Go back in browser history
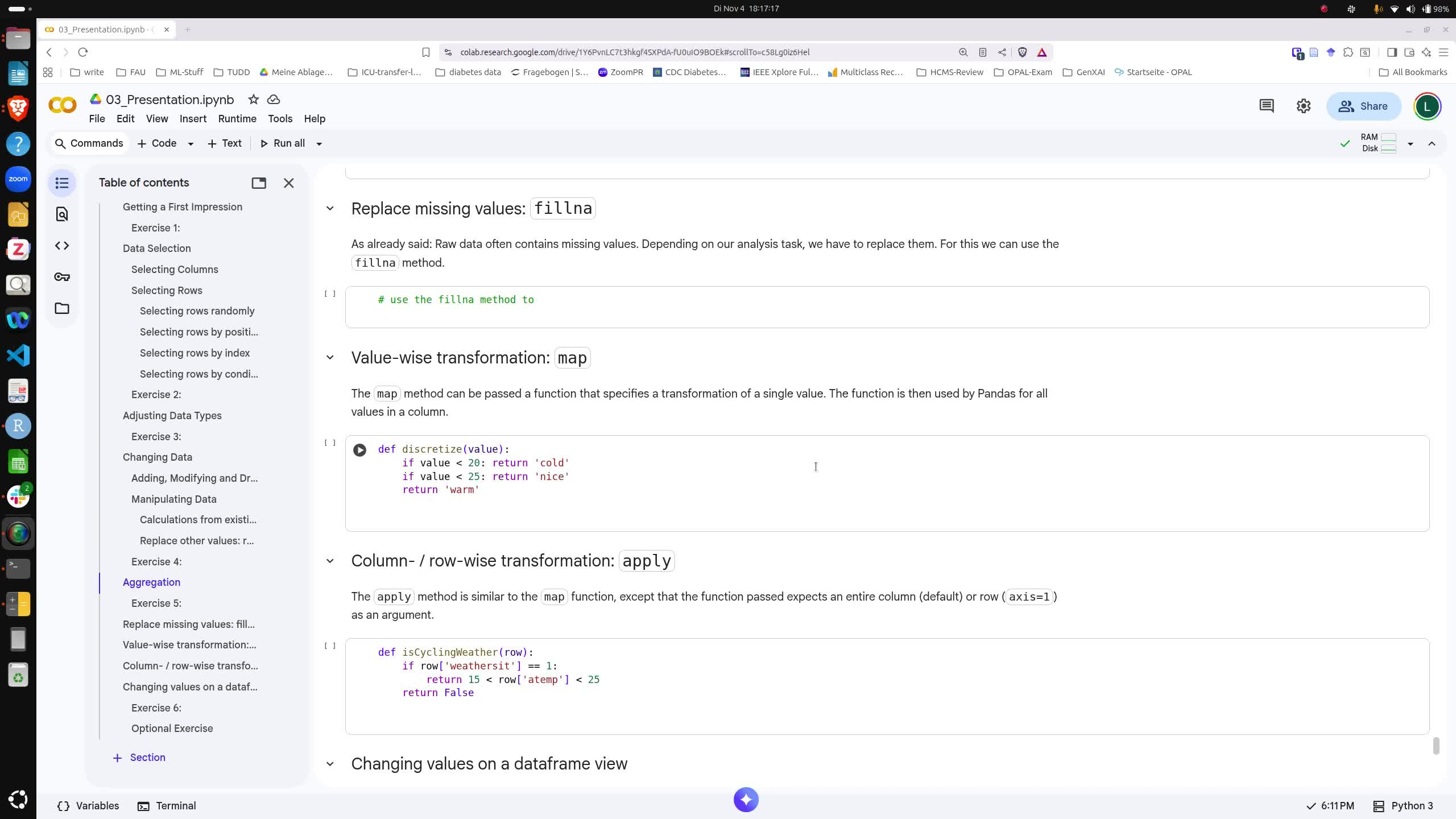This screenshot has height=819, width=1456. (49, 52)
